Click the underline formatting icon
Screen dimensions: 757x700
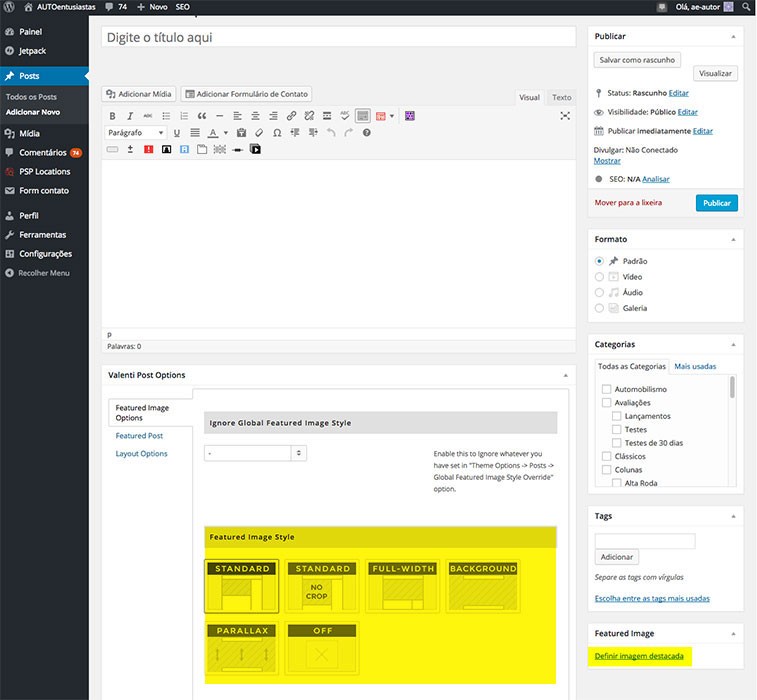point(177,133)
